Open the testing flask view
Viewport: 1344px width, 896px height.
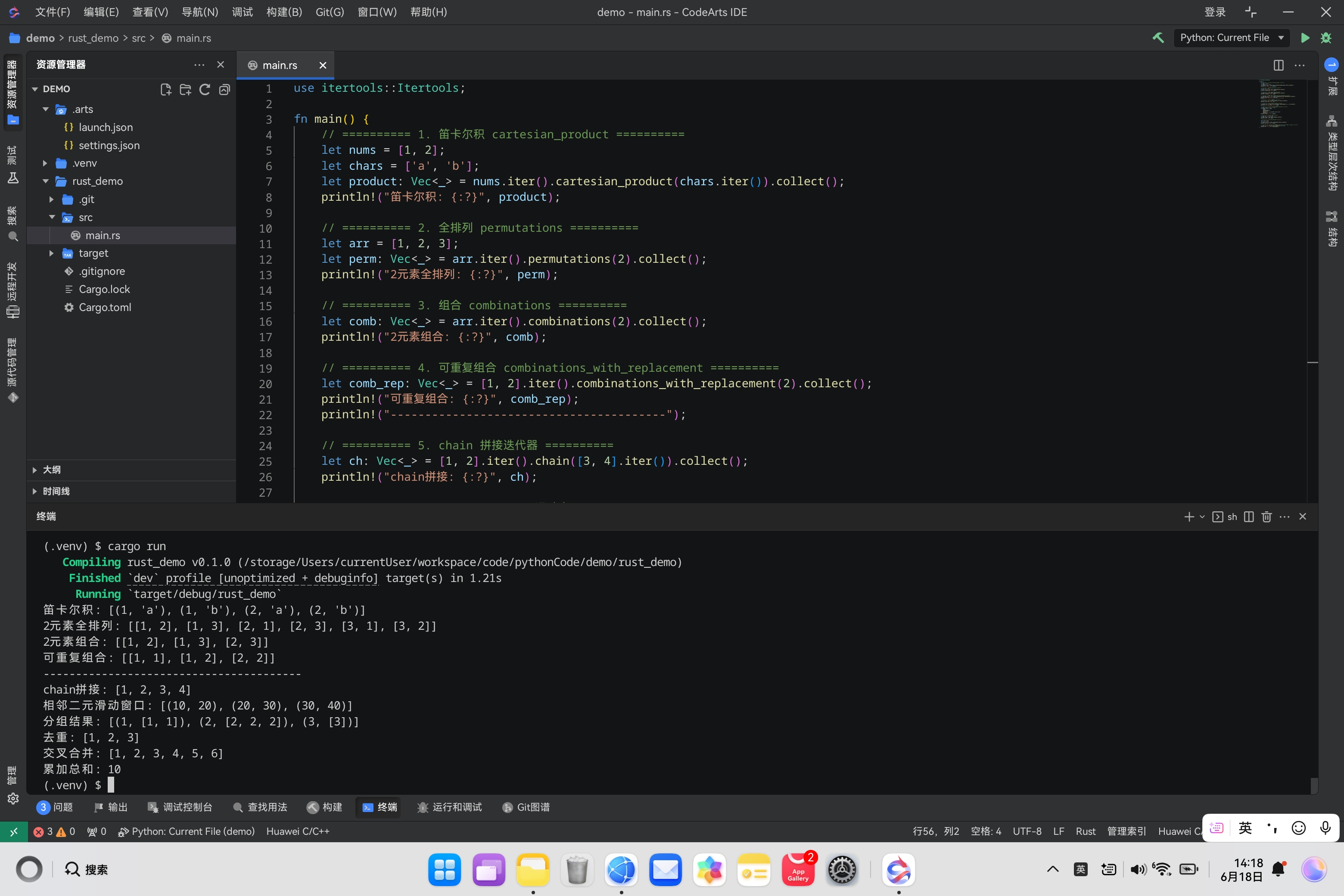tap(13, 165)
